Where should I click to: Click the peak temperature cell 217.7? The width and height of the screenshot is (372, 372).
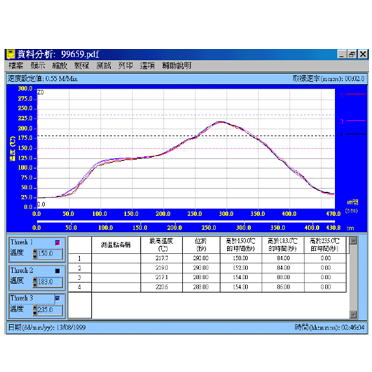coord(162,258)
